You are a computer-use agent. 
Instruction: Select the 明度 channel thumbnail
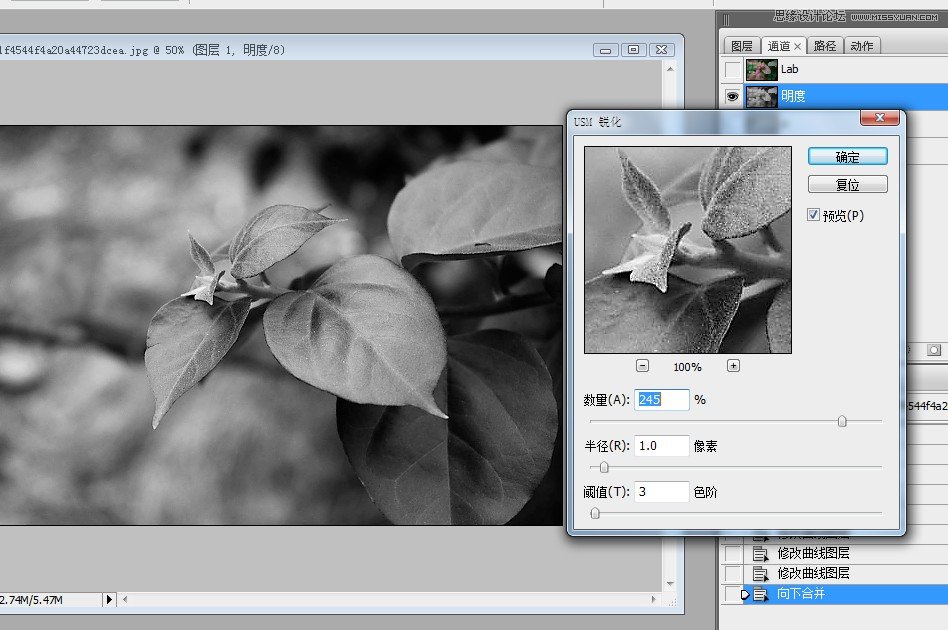tap(762, 96)
